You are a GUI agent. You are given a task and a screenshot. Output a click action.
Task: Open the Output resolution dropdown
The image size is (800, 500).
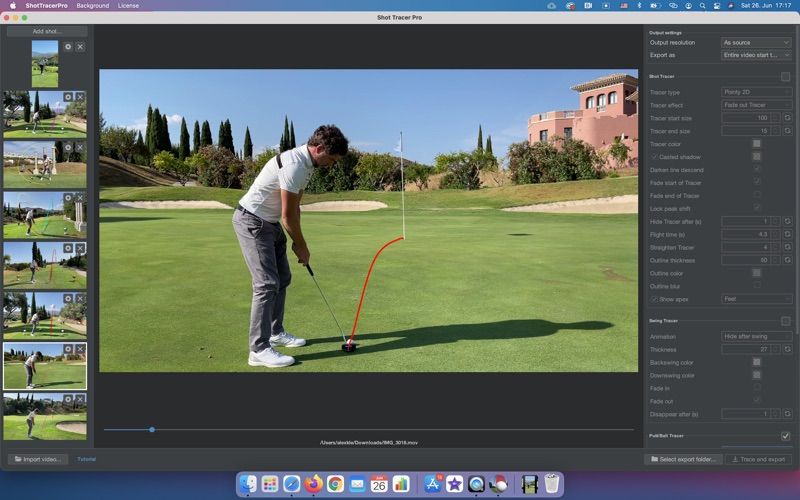756,42
